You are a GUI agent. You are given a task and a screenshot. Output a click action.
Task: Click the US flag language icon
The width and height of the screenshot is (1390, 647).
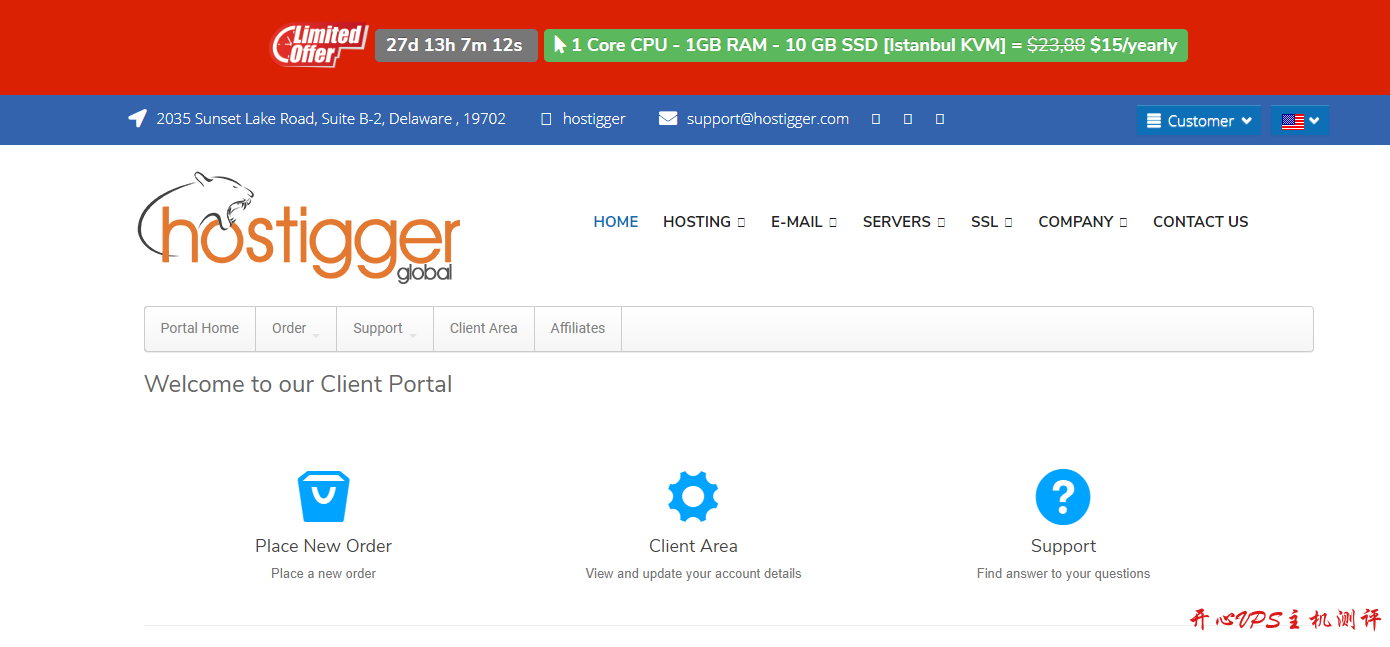pyautogui.click(x=1299, y=121)
